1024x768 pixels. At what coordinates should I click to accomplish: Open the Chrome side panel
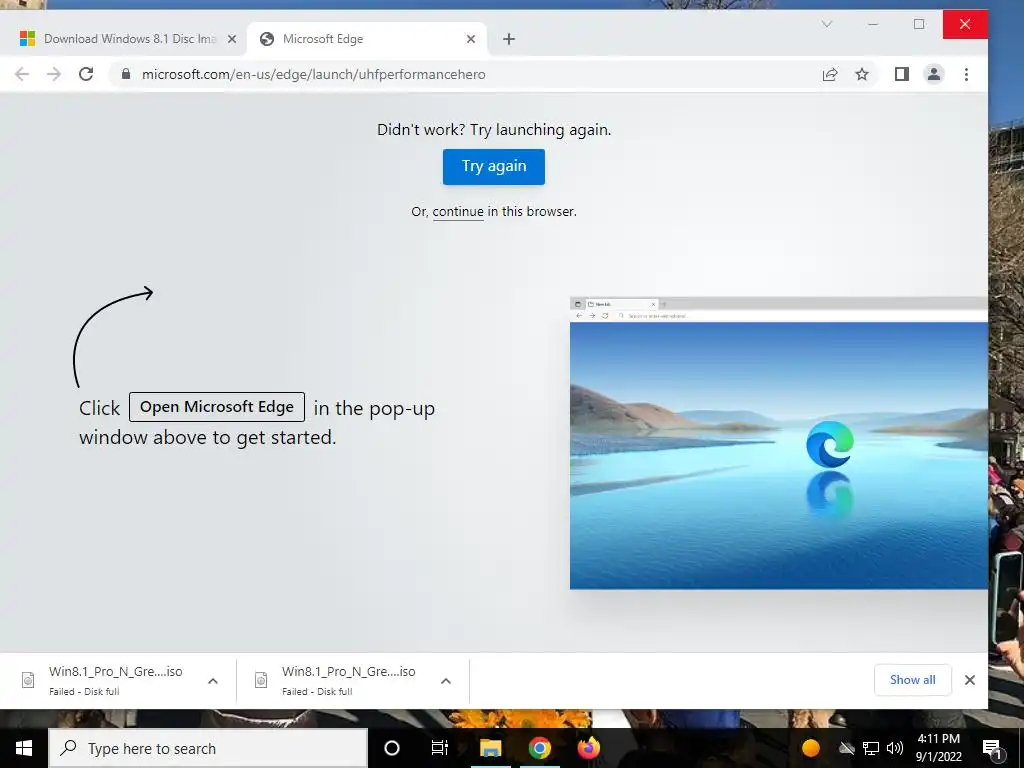(902, 74)
